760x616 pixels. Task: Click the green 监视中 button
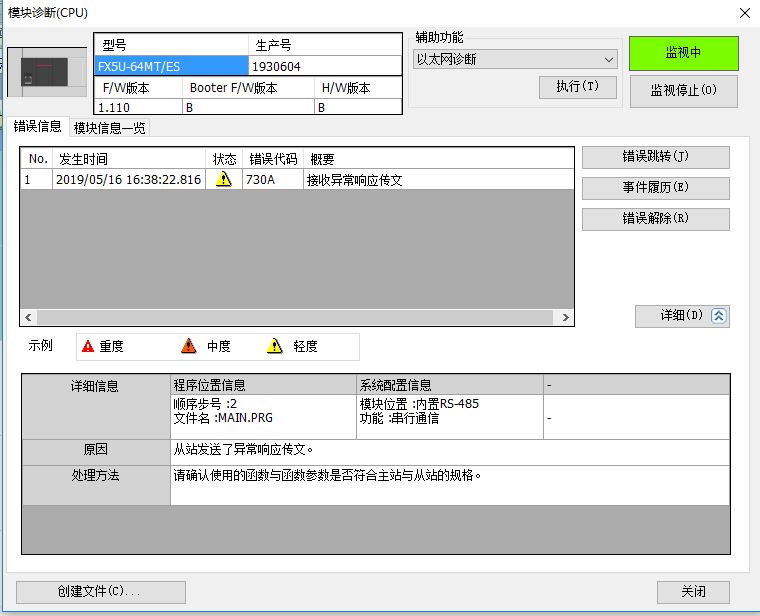683,53
